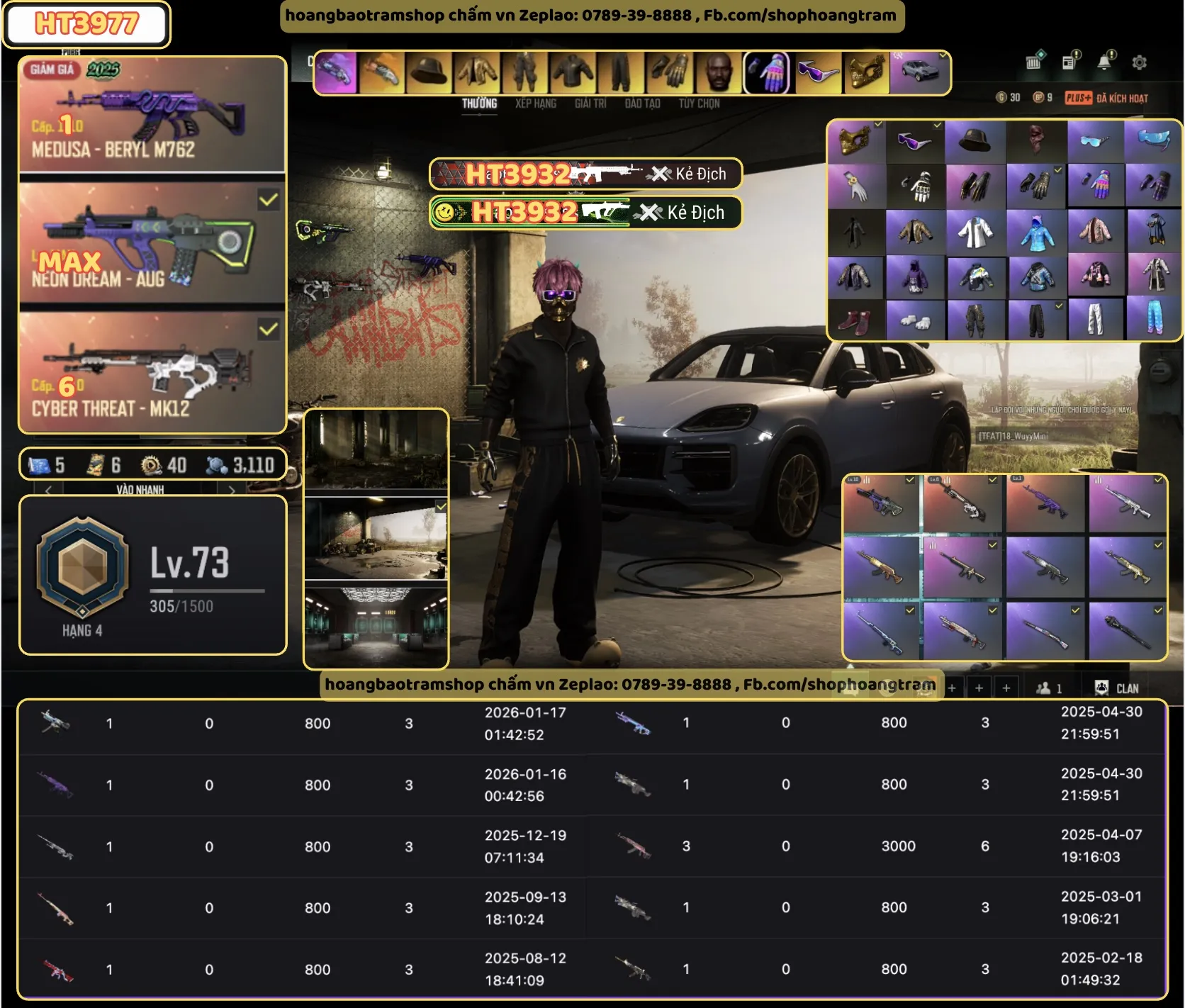Select the Porsche vehicle icon in top bar
The image size is (1185, 1008).
point(919,72)
